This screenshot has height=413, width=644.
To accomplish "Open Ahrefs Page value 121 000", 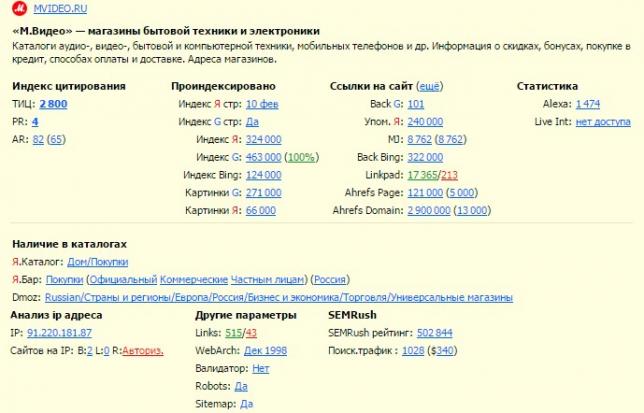I will (425, 193).
